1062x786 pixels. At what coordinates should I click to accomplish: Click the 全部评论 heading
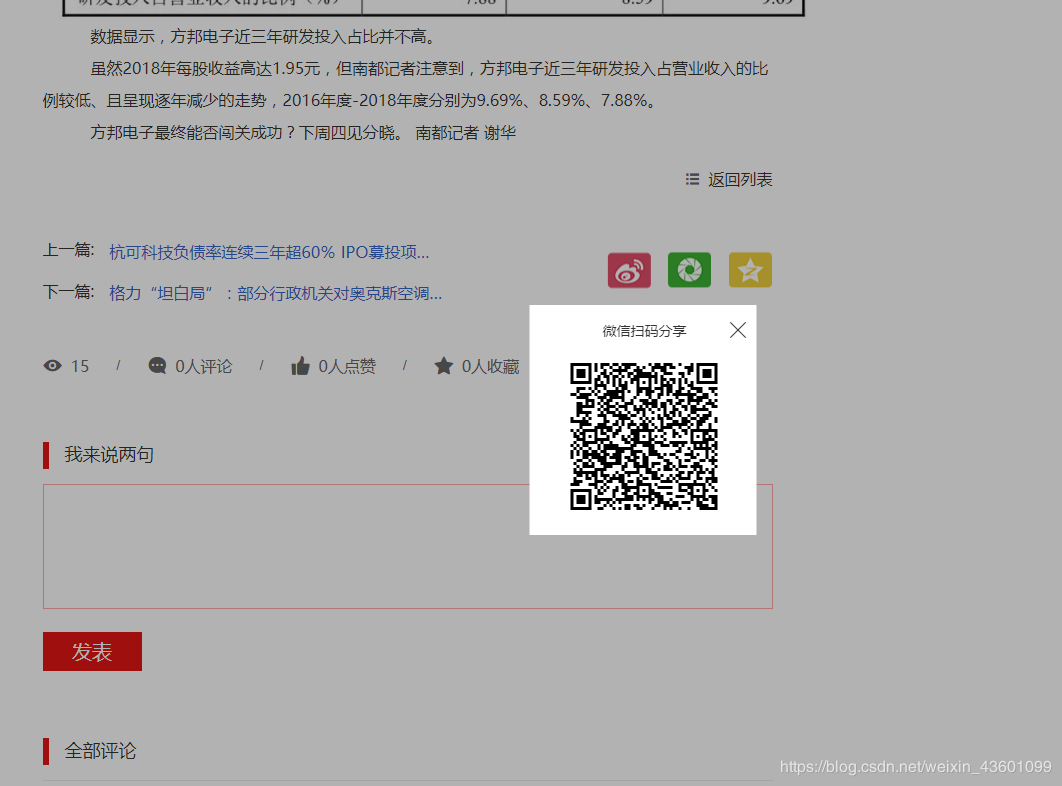point(100,751)
